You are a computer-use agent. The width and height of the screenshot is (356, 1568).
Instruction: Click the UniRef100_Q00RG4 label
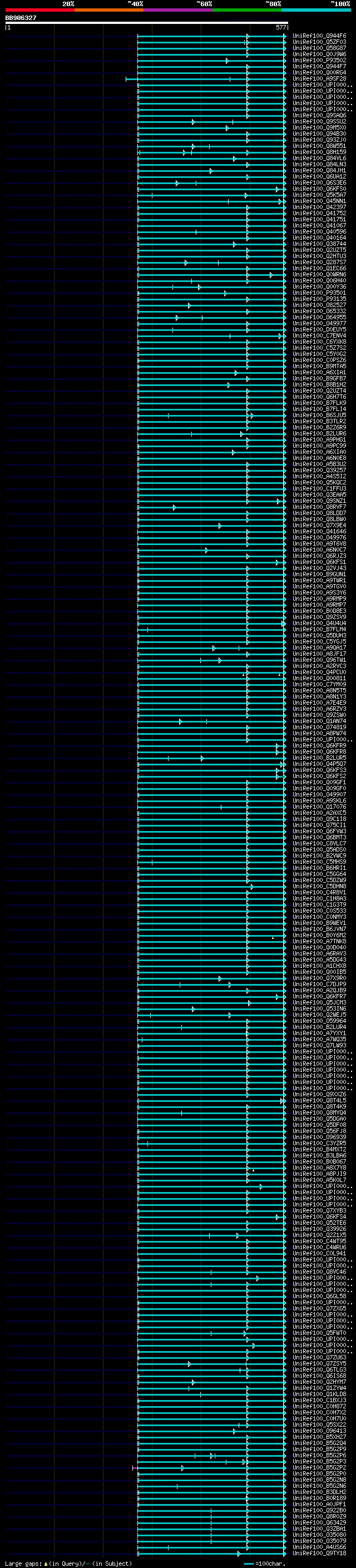(x=319, y=72)
